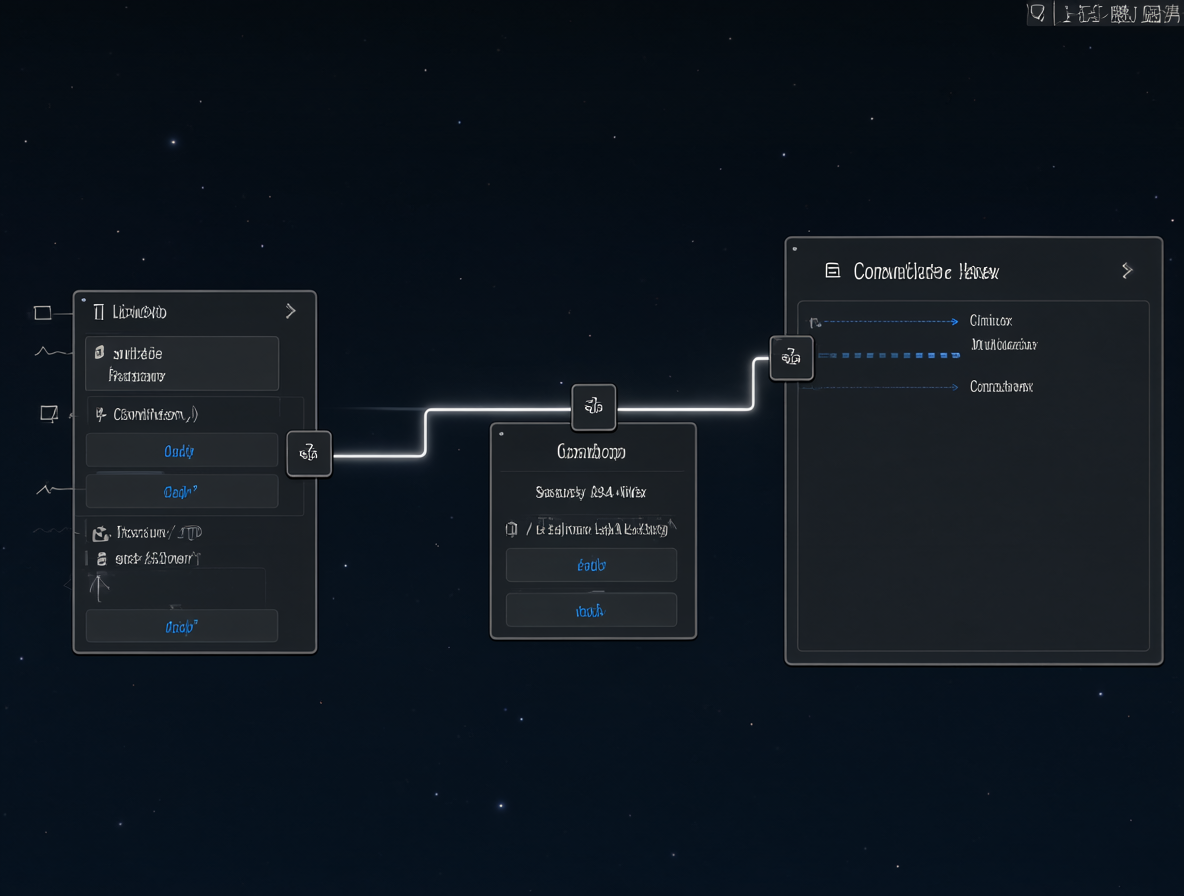The width and height of the screenshot is (1184, 896).
Task: Click the upward arrow icon in left node
Action: 99,587
